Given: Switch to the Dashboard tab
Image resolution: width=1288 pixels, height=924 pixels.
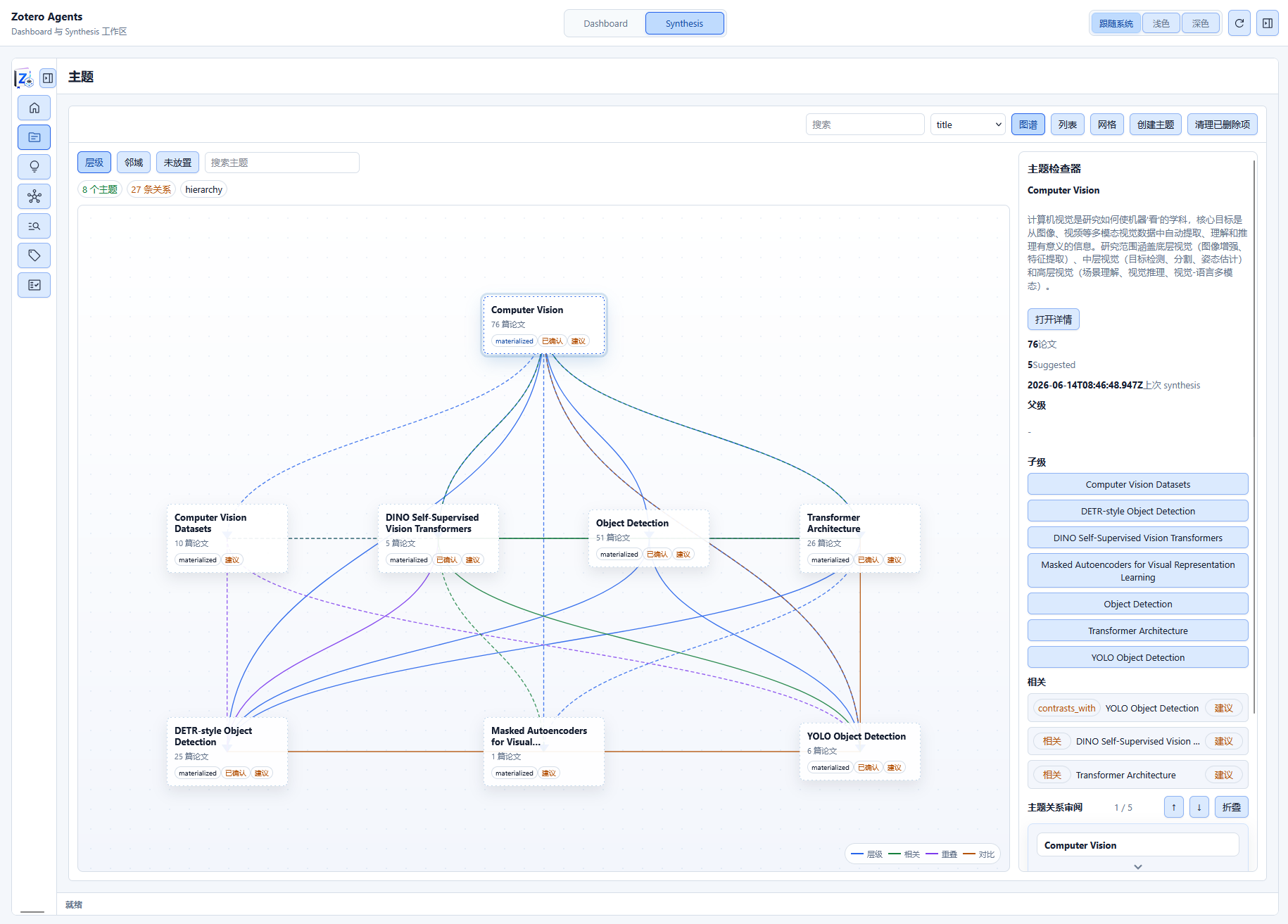Looking at the screenshot, I should pyautogui.click(x=605, y=23).
